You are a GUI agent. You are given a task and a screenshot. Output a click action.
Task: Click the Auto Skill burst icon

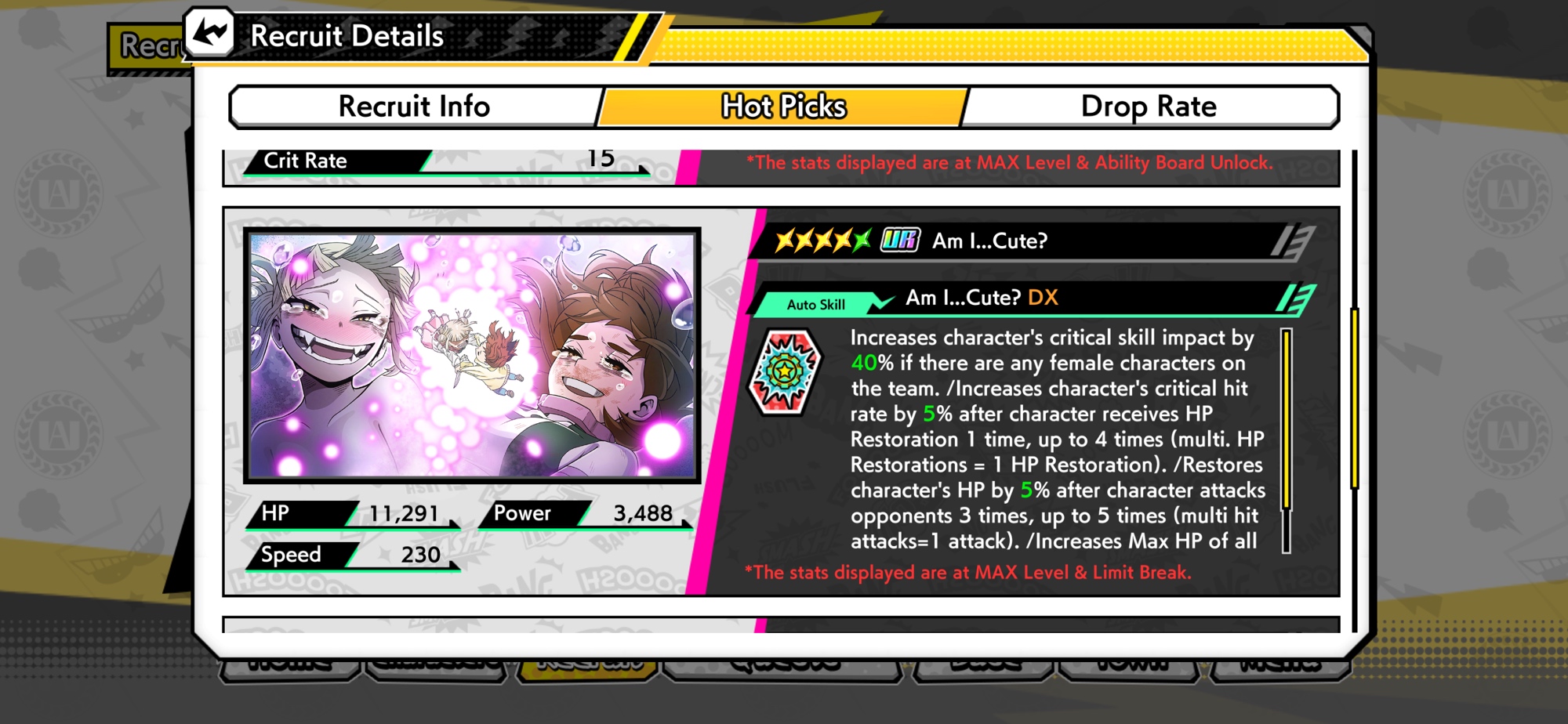click(x=785, y=371)
